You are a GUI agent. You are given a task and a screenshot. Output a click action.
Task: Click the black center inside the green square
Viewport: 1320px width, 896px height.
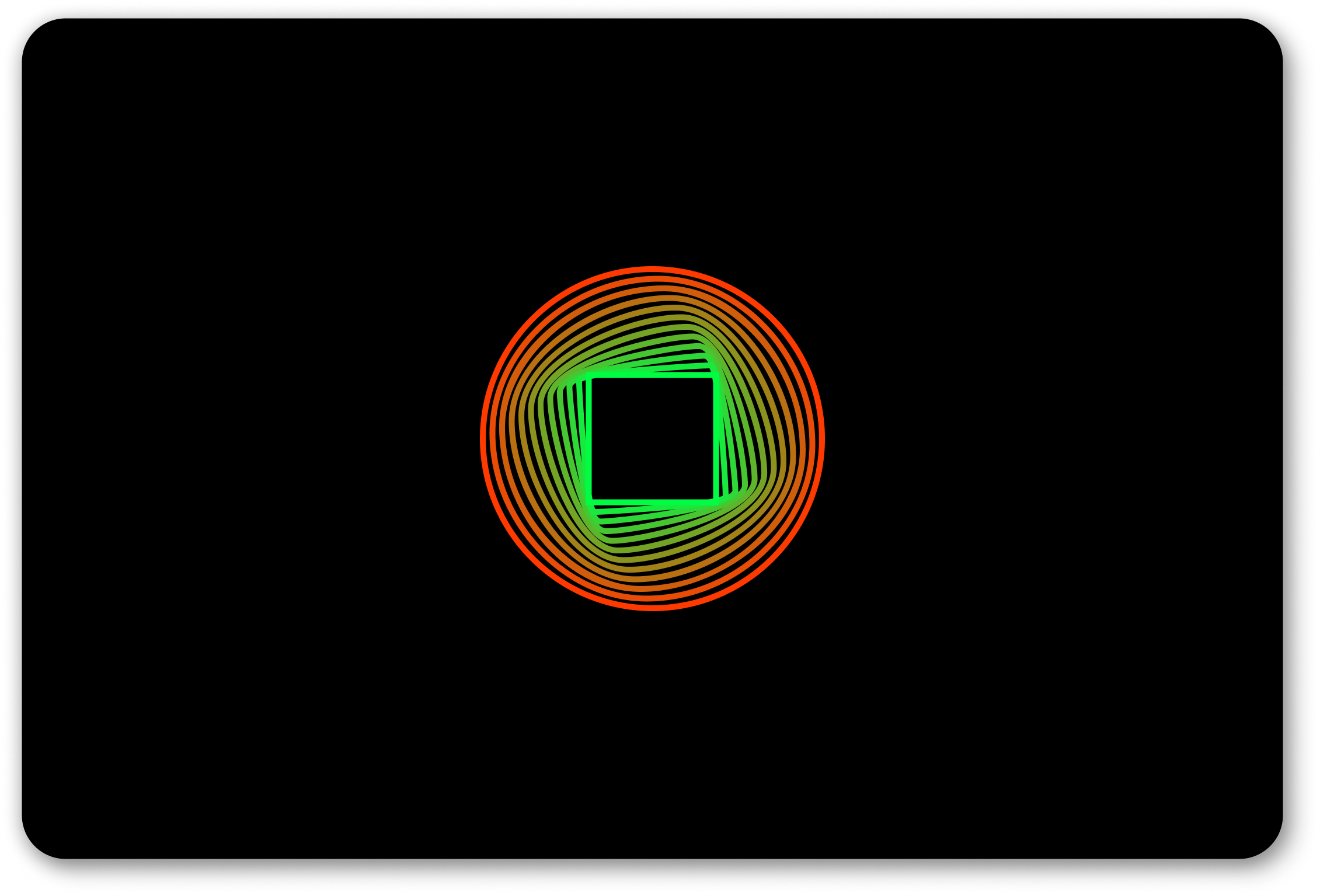click(x=652, y=438)
